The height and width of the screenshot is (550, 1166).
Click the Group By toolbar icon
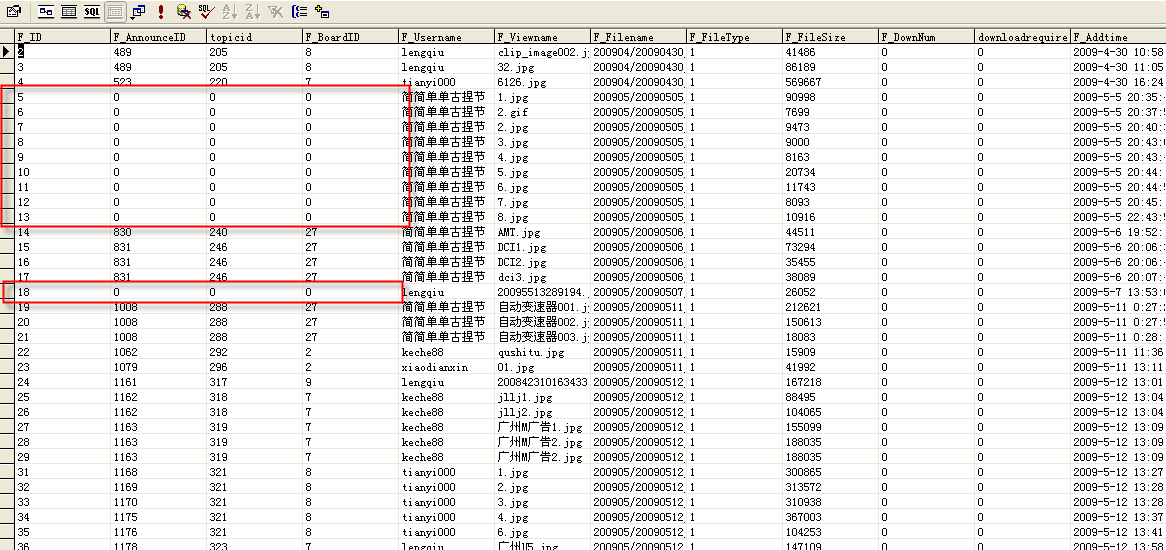(299, 11)
